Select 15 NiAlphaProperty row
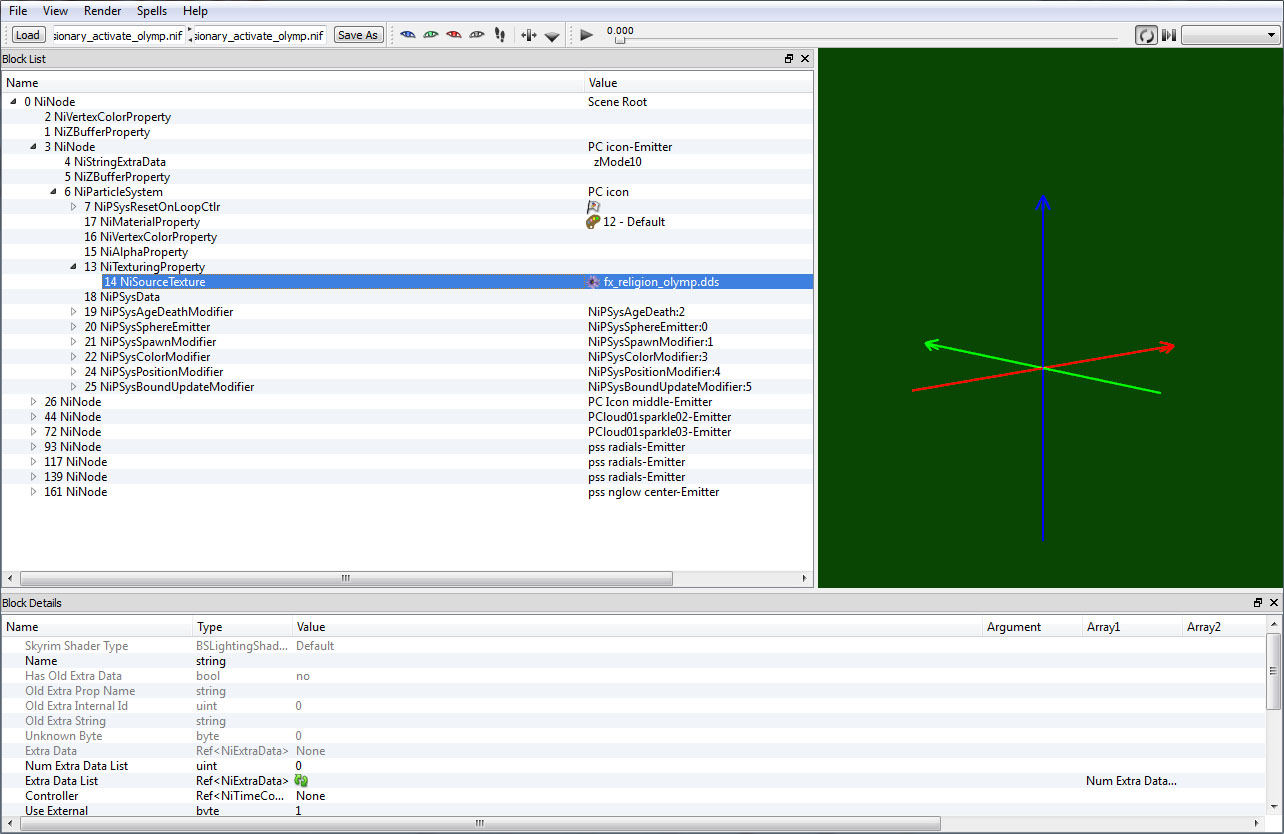Image resolution: width=1284 pixels, height=834 pixels. coord(407,252)
